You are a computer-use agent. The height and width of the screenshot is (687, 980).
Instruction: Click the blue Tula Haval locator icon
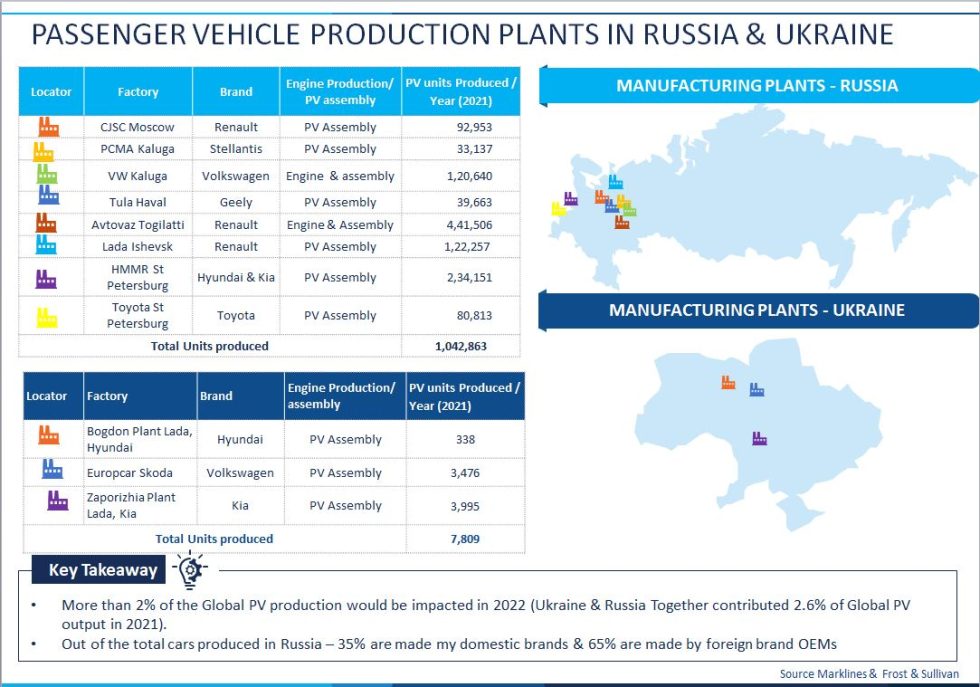coord(47,197)
